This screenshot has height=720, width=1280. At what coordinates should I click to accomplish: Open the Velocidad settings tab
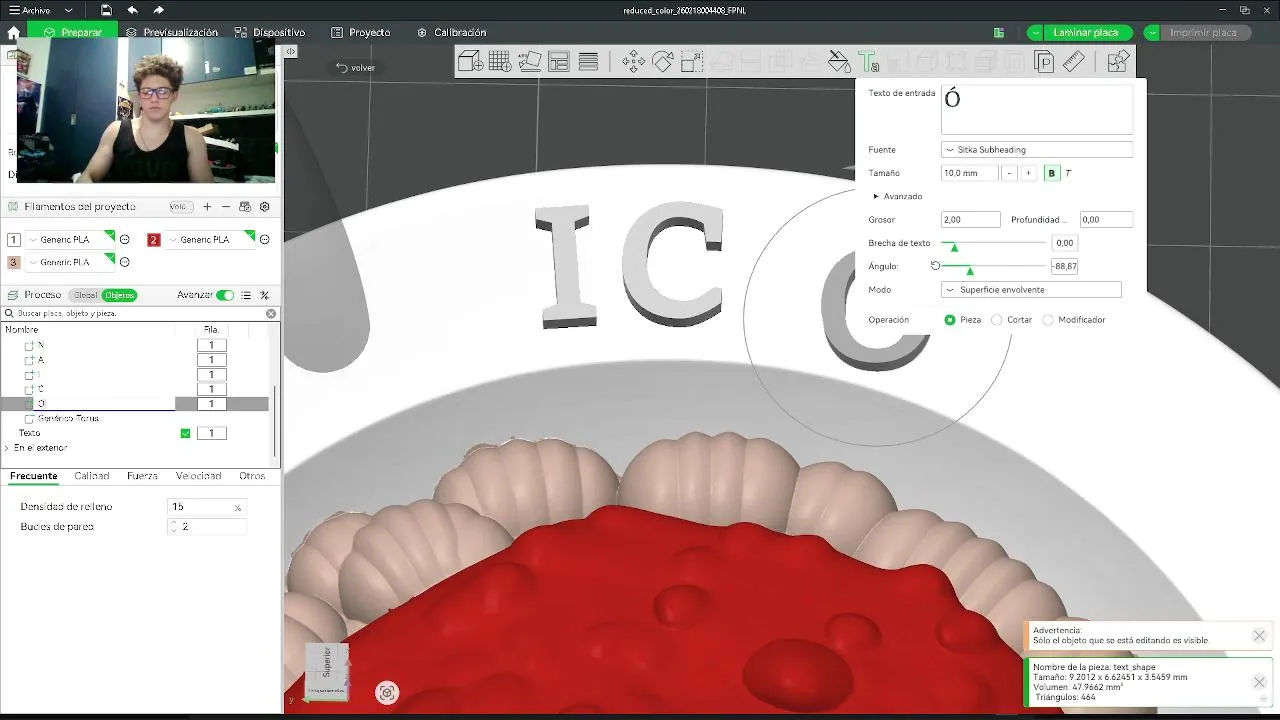tap(199, 476)
